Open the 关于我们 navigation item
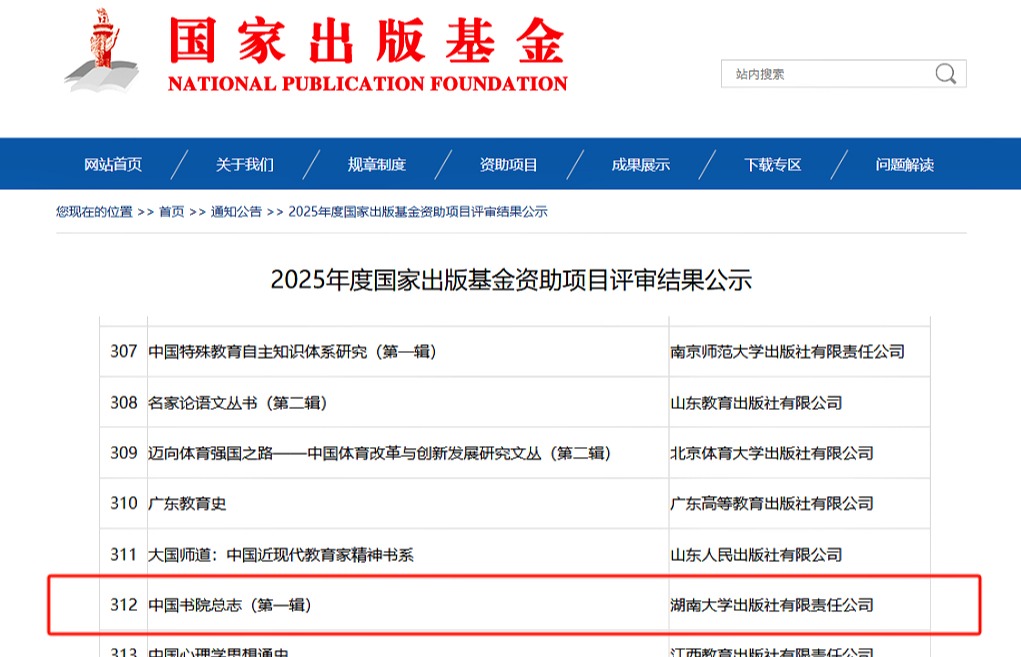Screen dimensions: 1021x657 pos(244,165)
